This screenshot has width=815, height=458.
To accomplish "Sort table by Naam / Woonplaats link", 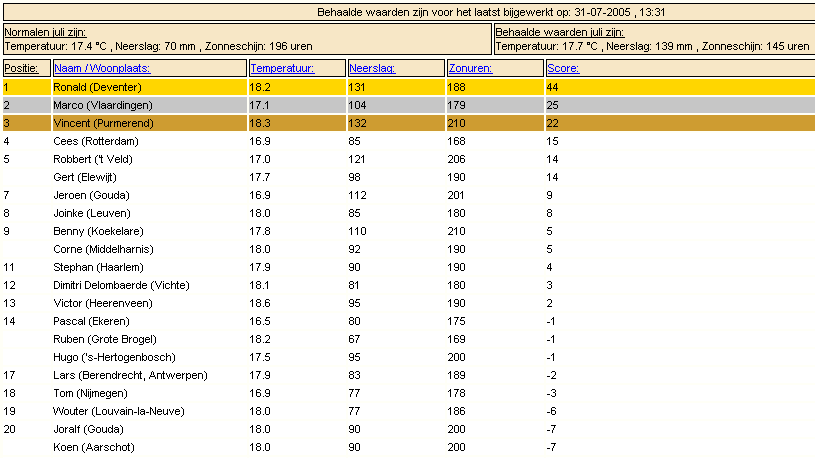I will click(102, 68).
